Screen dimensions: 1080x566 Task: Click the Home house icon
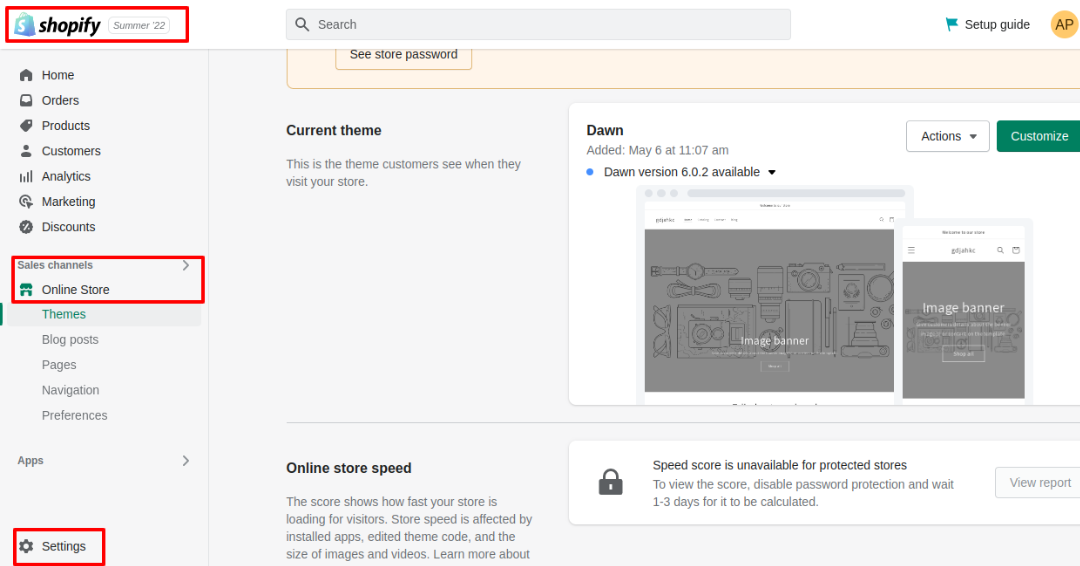(26, 75)
